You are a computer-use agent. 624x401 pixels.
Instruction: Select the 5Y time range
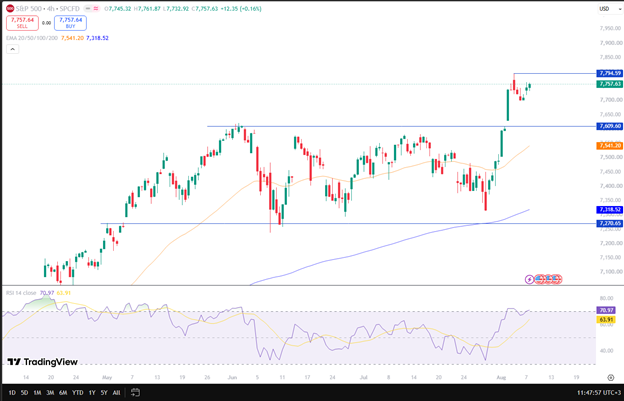coord(104,393)
